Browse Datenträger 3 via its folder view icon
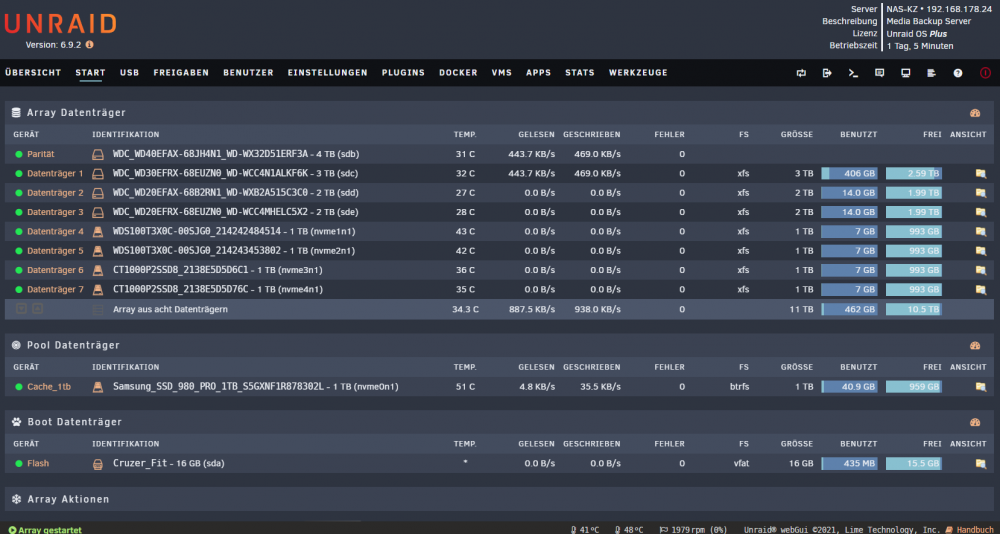The width and height of the screenshot is (1000, 534). click(x=981, y=212)
